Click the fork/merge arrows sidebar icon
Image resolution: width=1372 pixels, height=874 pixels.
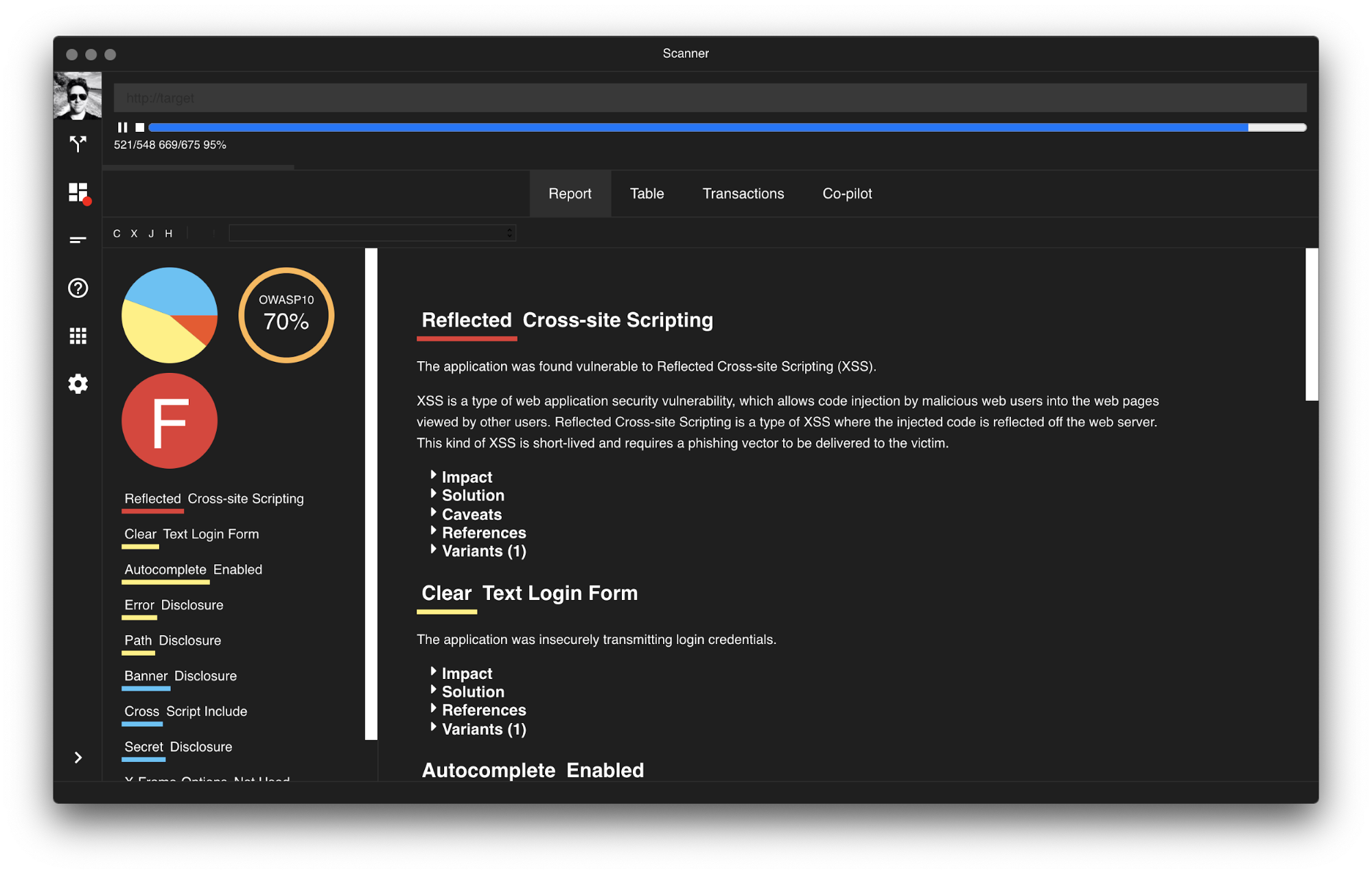pyautogui.click(x=78, y=144)
